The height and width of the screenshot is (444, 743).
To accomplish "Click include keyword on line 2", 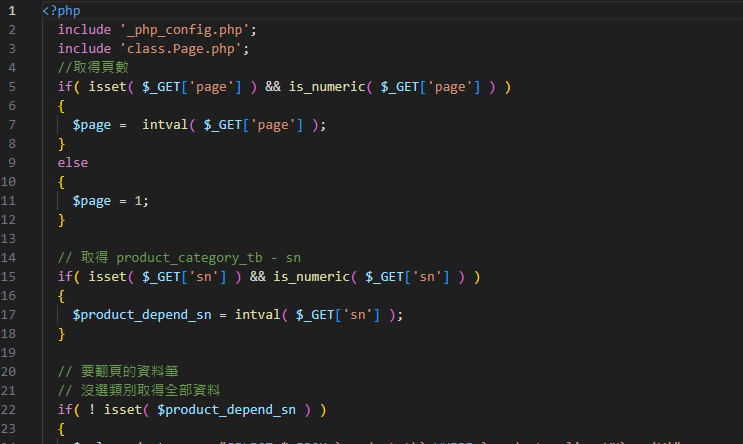I will point(84,30).
